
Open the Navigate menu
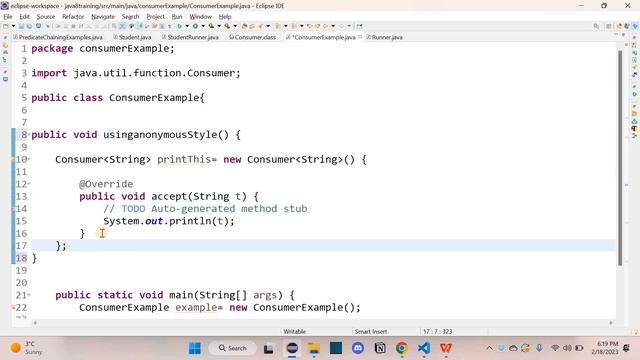103,17
